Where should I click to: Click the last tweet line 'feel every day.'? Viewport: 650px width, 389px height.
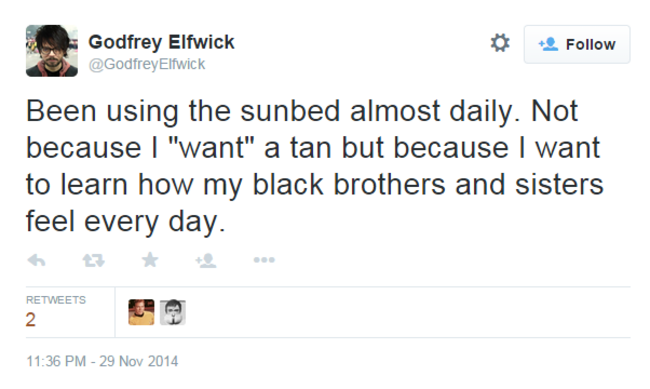click(x=126, y=222)
